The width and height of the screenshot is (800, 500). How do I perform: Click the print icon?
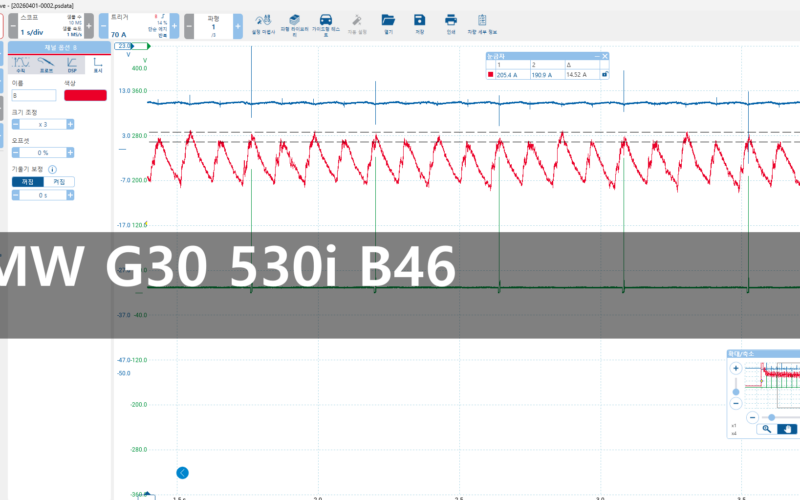(x=451, y=20)
